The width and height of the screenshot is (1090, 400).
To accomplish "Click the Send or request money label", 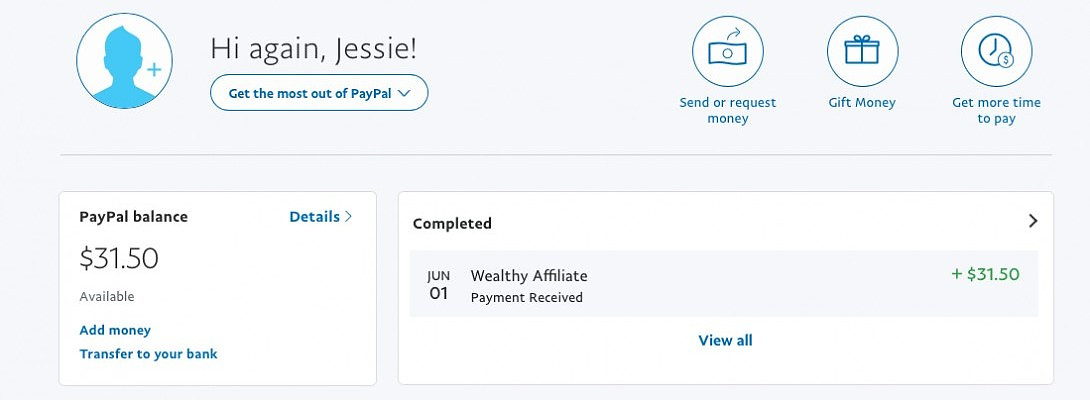I will click(727, 110).
